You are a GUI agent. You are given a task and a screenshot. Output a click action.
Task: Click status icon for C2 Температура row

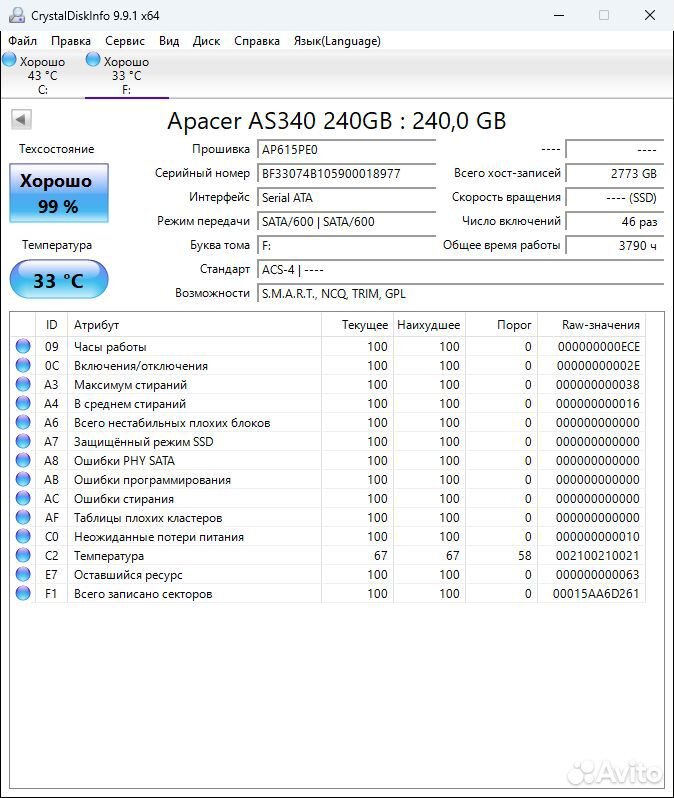(x=23, y=555)
